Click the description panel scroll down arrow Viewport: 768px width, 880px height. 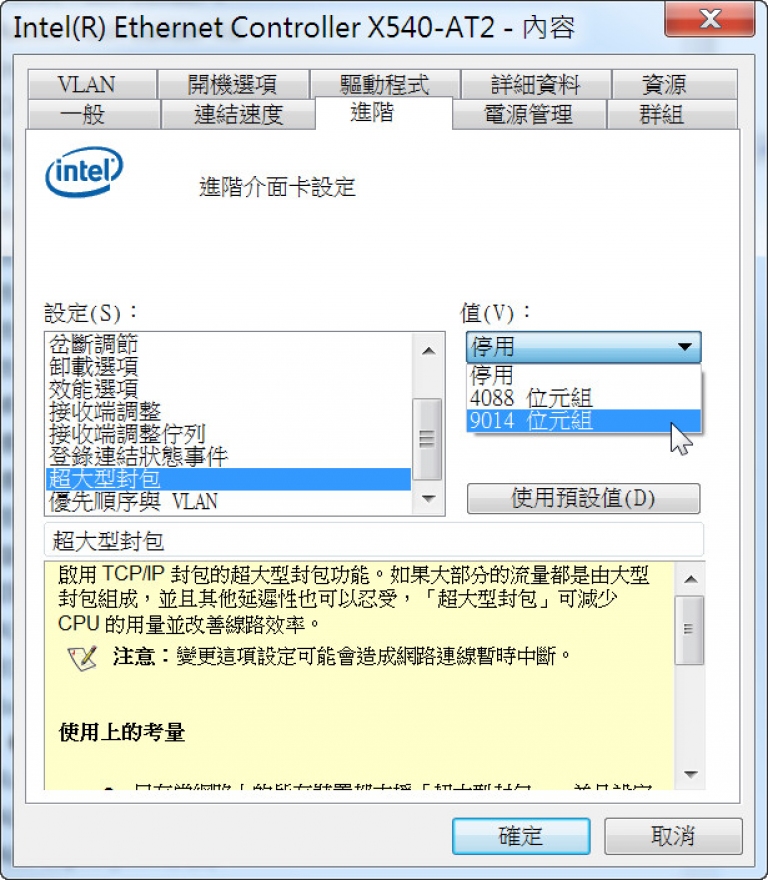tap(691, 774)
